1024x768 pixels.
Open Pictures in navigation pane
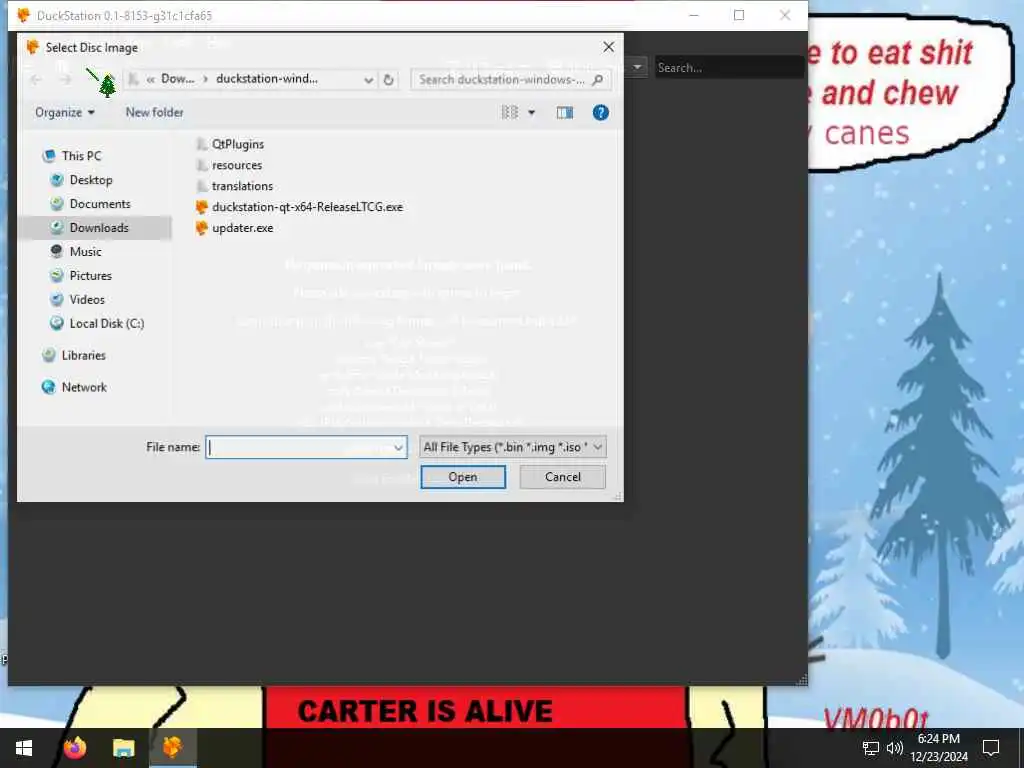tap(90, 276)
